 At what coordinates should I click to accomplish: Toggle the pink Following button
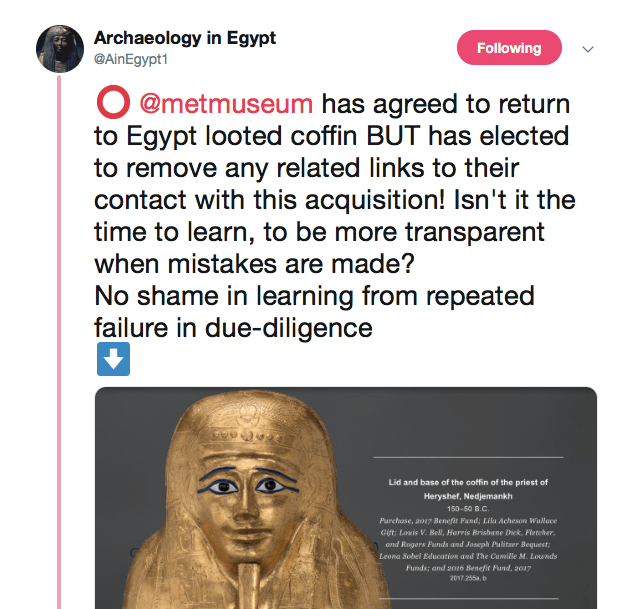coord(509,48)
